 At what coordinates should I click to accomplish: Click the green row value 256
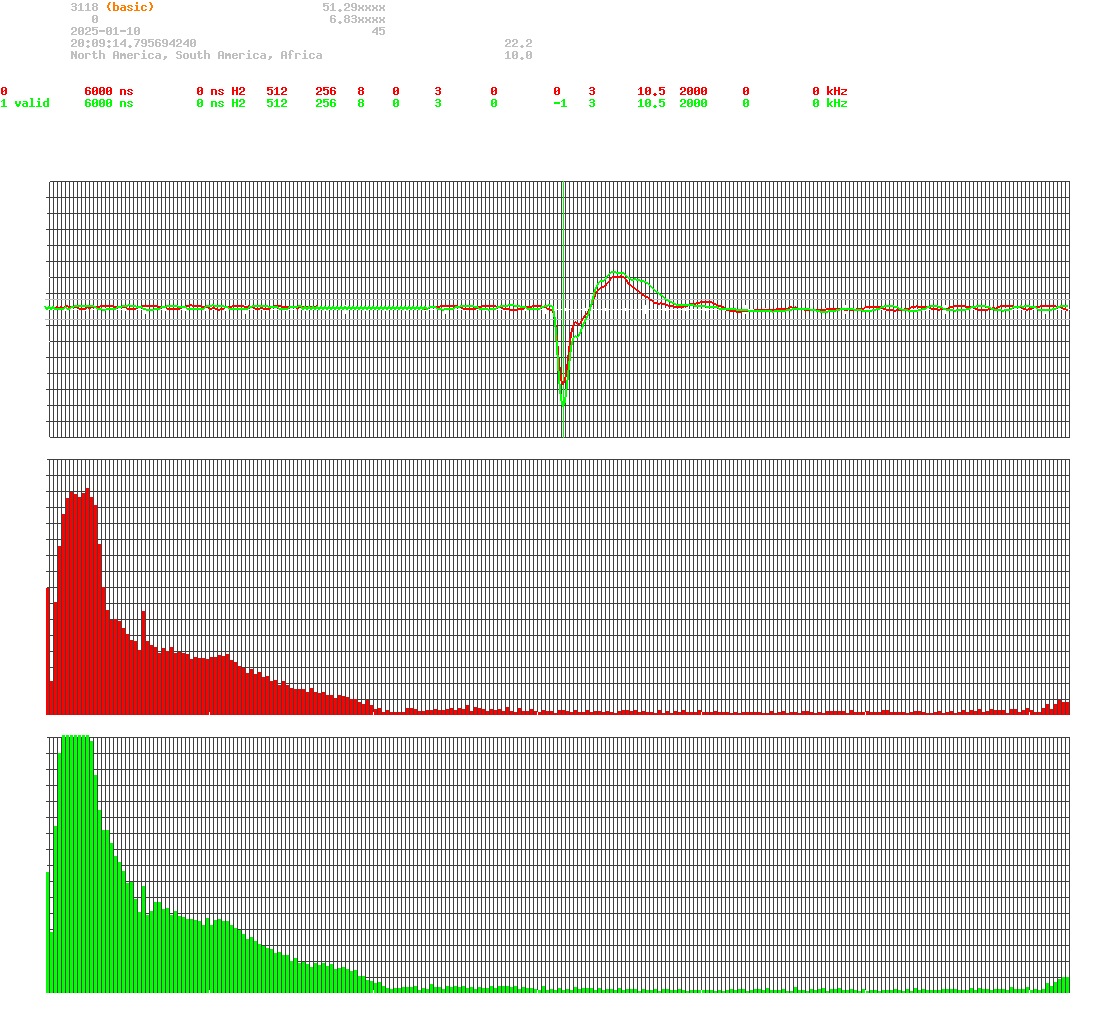coord(325,103)
